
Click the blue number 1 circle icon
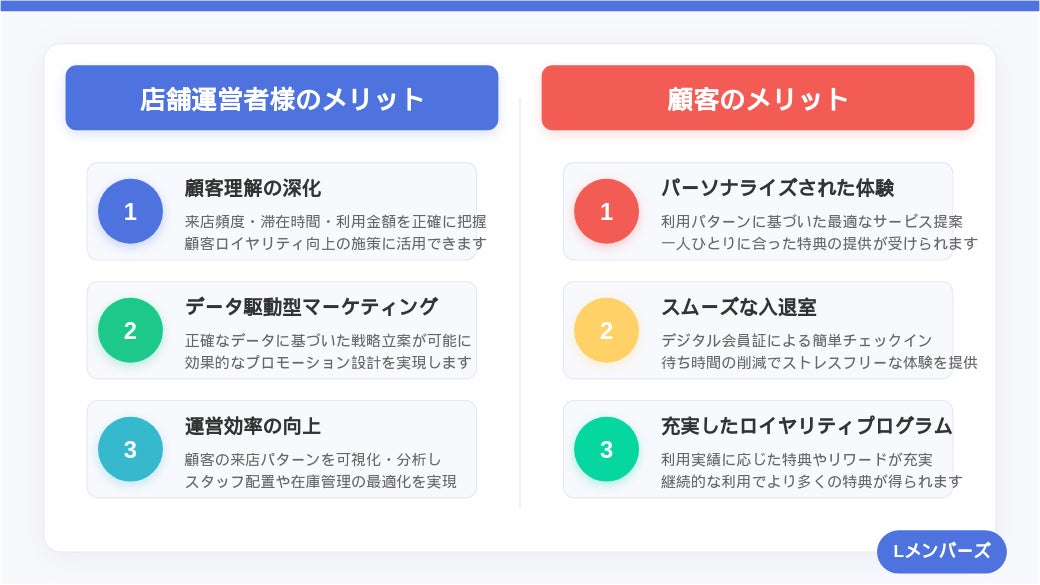(x=130, y=211)
